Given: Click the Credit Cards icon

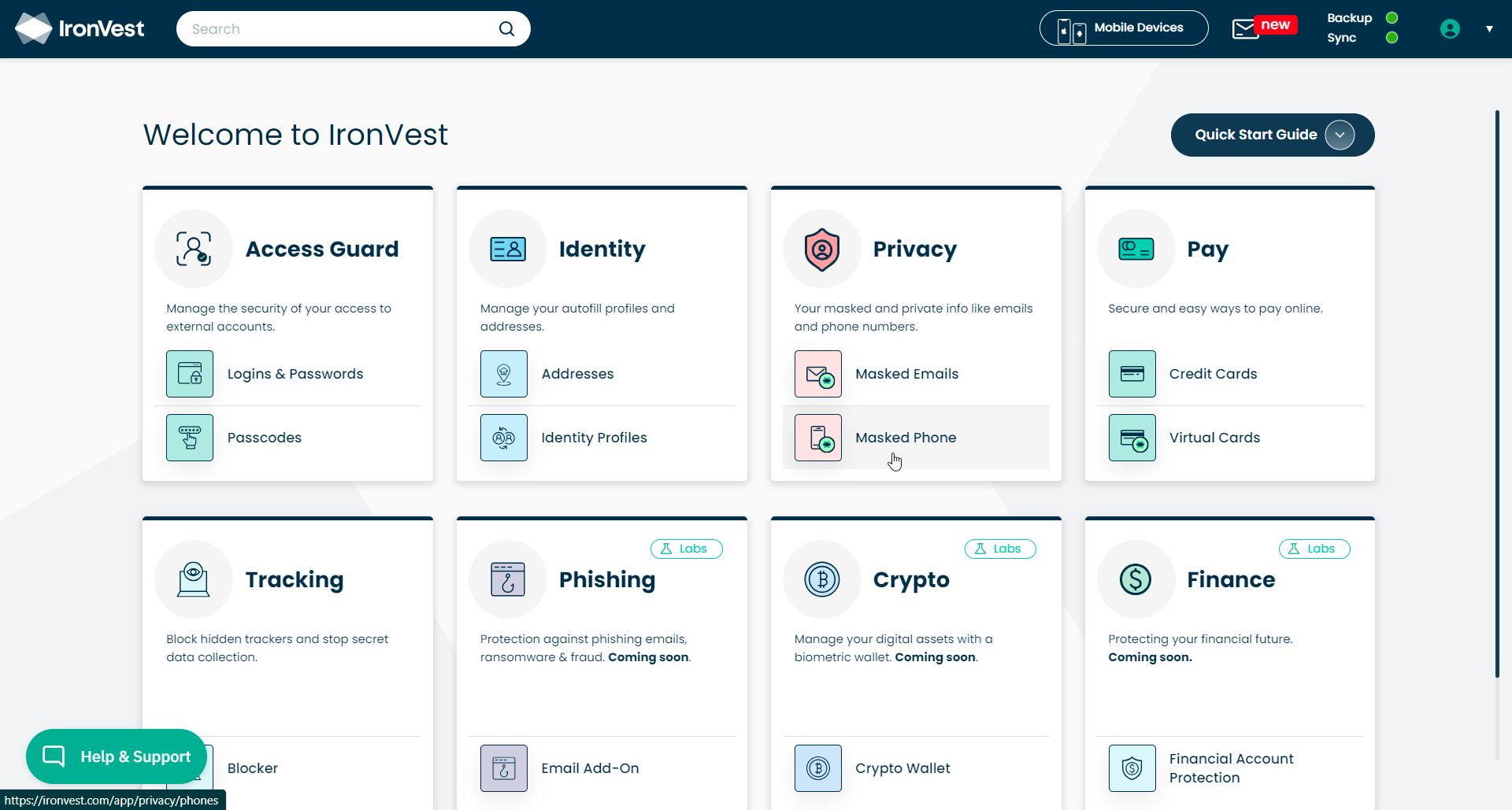Looking at the screenshot, I should pos(1132,374).
